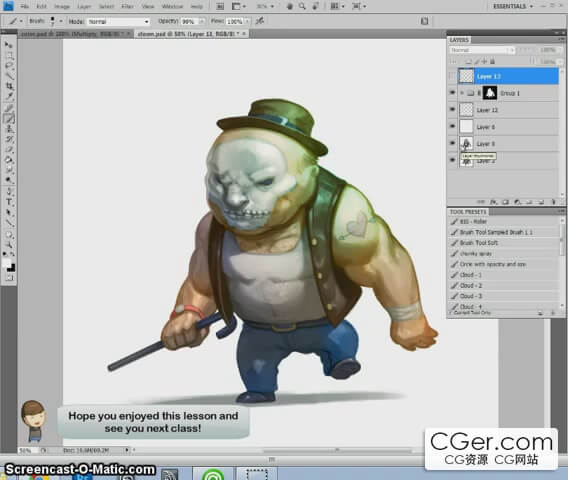Create a new group folder icon

click(529, 202)
